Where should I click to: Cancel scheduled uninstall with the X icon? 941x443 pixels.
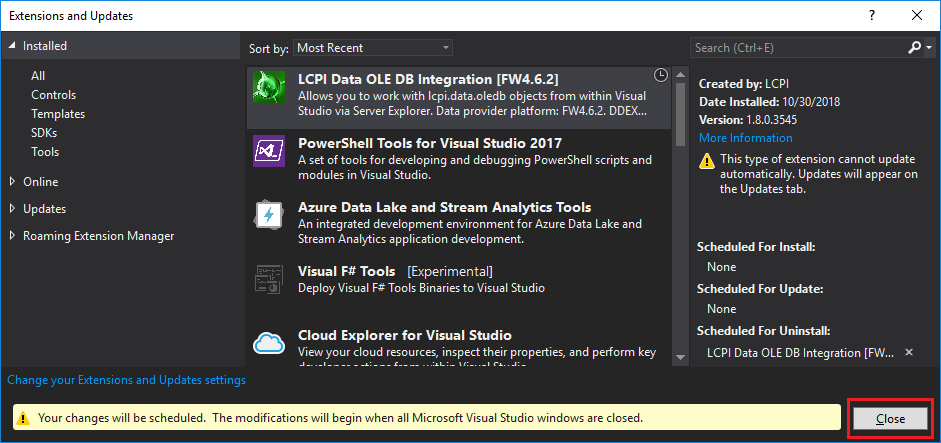click(x=909, y=352)
